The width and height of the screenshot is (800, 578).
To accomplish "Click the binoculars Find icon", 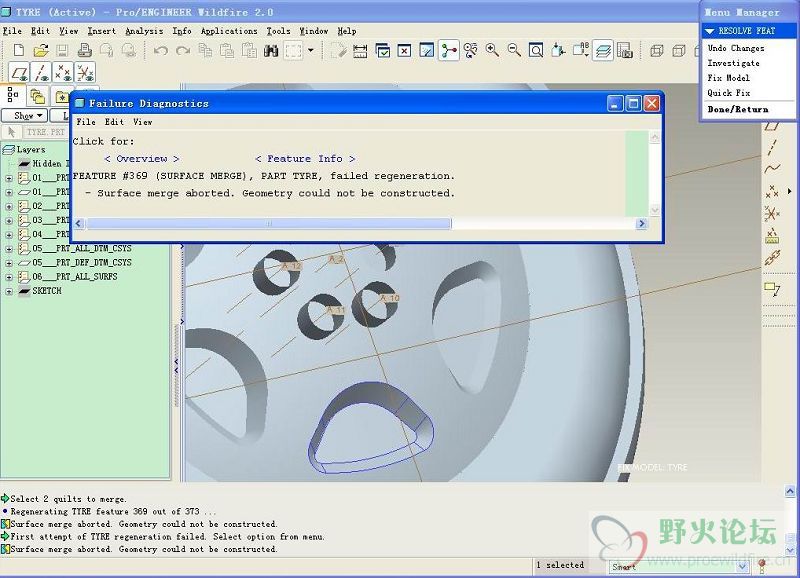I will click(x=271, y=50).
